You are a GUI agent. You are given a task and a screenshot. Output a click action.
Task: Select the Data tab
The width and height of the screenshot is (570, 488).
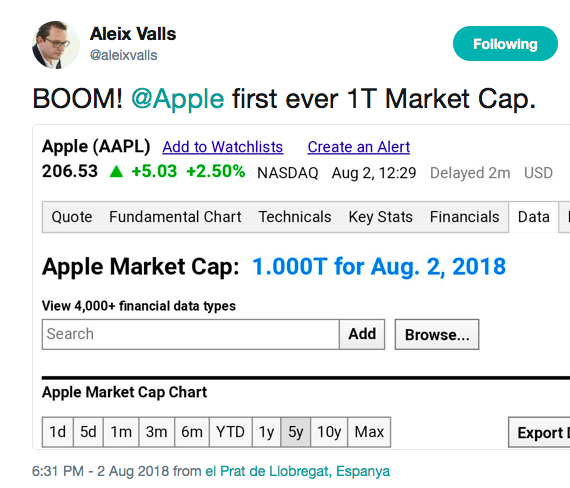click(534, 217)
